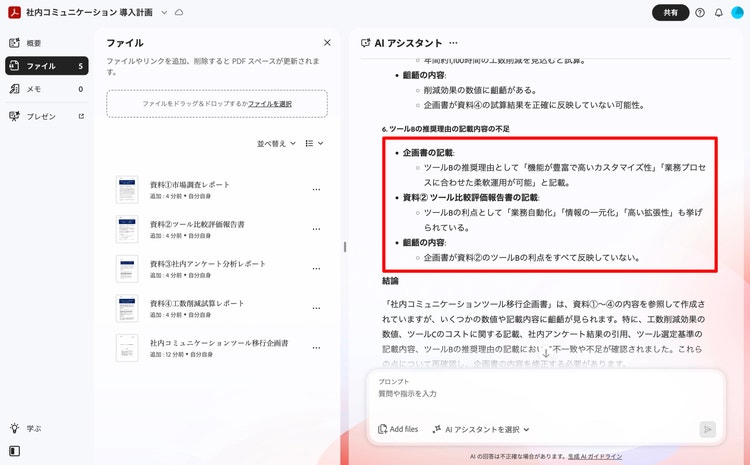
Task: Open the AI アシスタントを選択 dropdown
Action: tap(481, 430)
